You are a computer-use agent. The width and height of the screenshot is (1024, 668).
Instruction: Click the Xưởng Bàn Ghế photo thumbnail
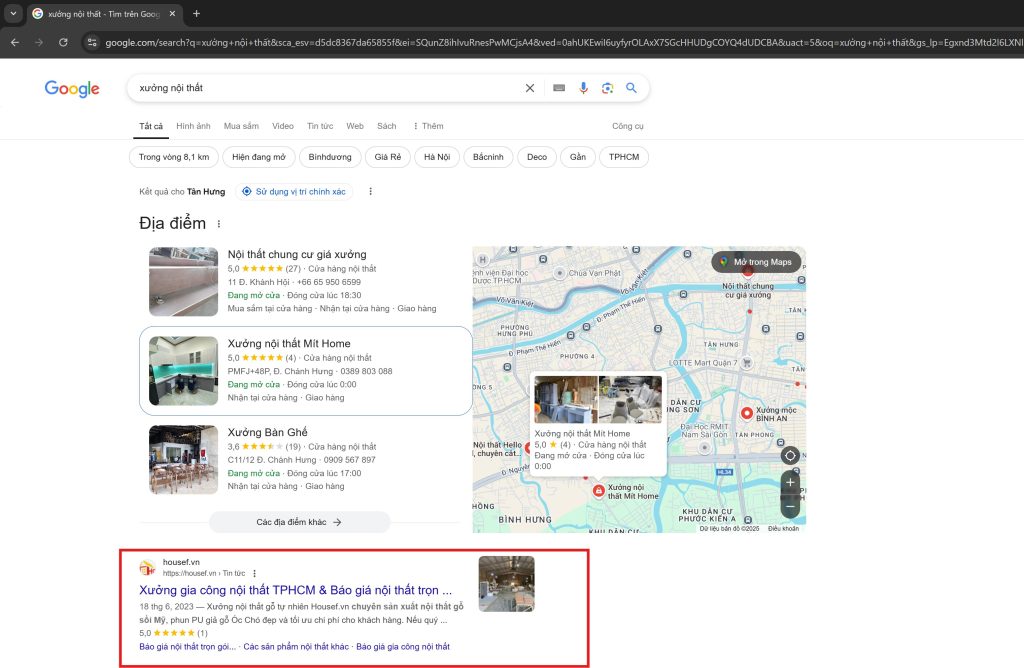[x=184, y=460]
